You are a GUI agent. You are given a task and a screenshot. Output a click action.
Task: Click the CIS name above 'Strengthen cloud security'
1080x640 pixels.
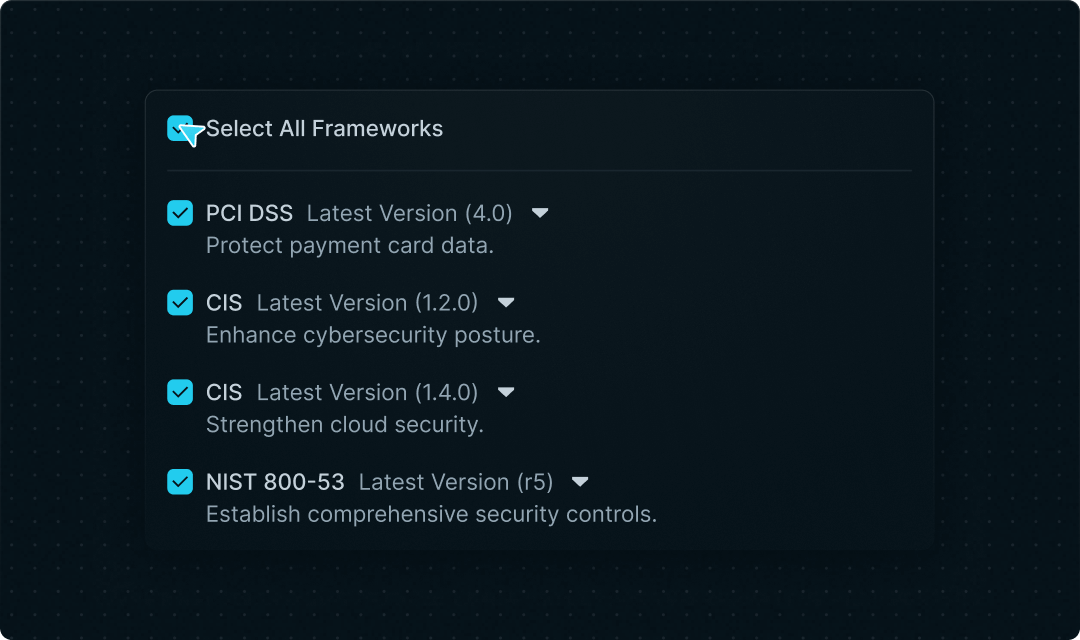click(x=224, y=392)
